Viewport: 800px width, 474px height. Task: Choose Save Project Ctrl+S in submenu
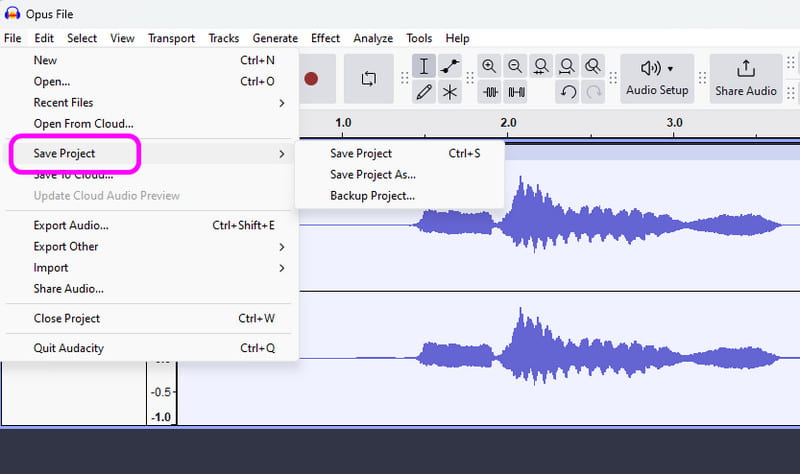(400, 154)
